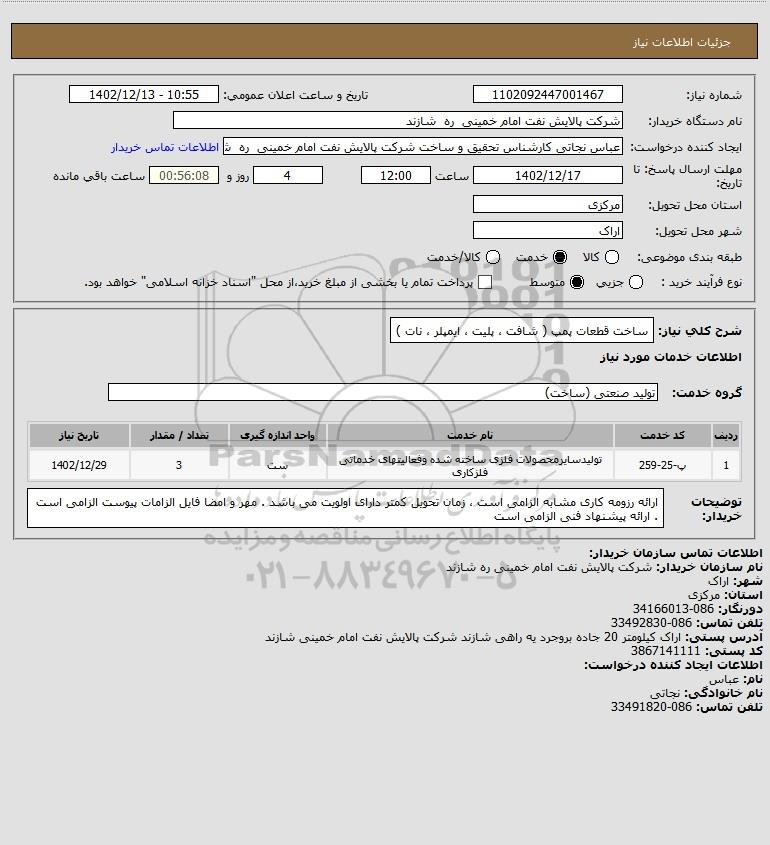
Task: Click the اطلاعات تماس سازمان خریدار heading
Action: [x=676, y=553]
